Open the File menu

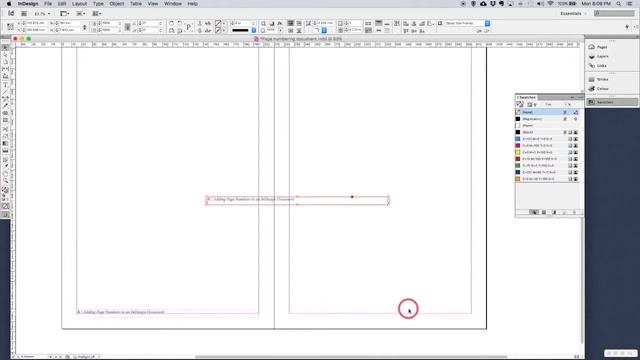pyautogui.click(x=48, y=4)
